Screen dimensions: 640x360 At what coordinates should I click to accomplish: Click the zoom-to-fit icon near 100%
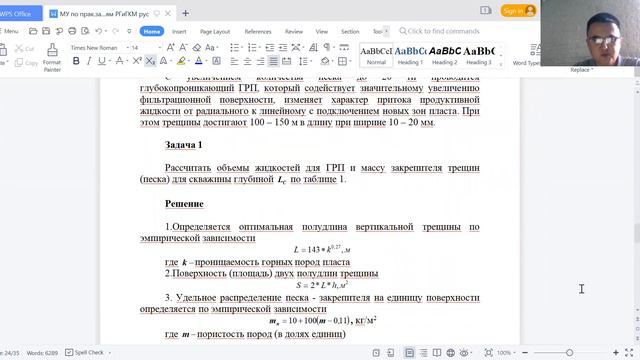pos(488,352)
